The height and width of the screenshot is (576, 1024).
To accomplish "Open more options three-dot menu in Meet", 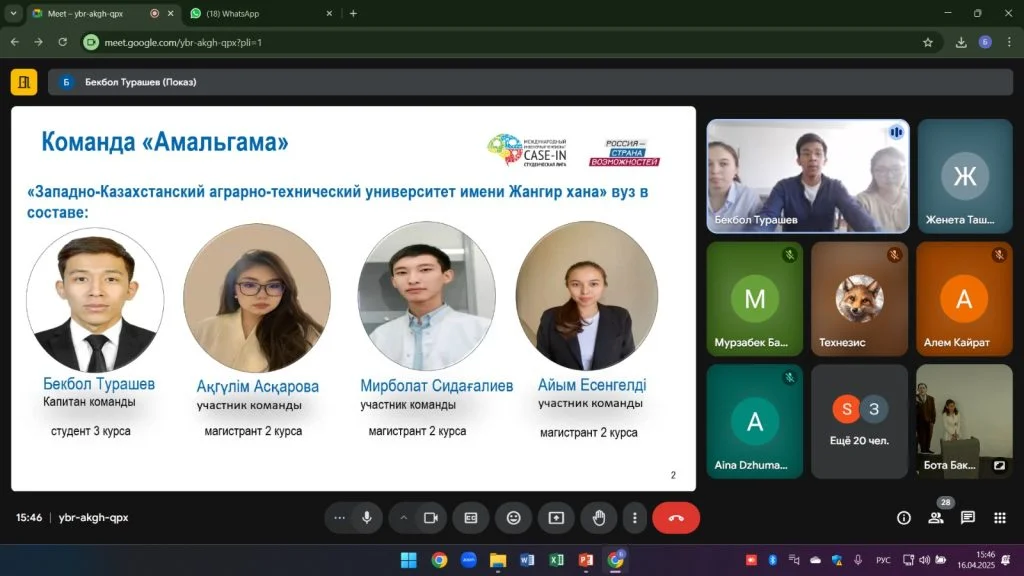I will [634, 518].
